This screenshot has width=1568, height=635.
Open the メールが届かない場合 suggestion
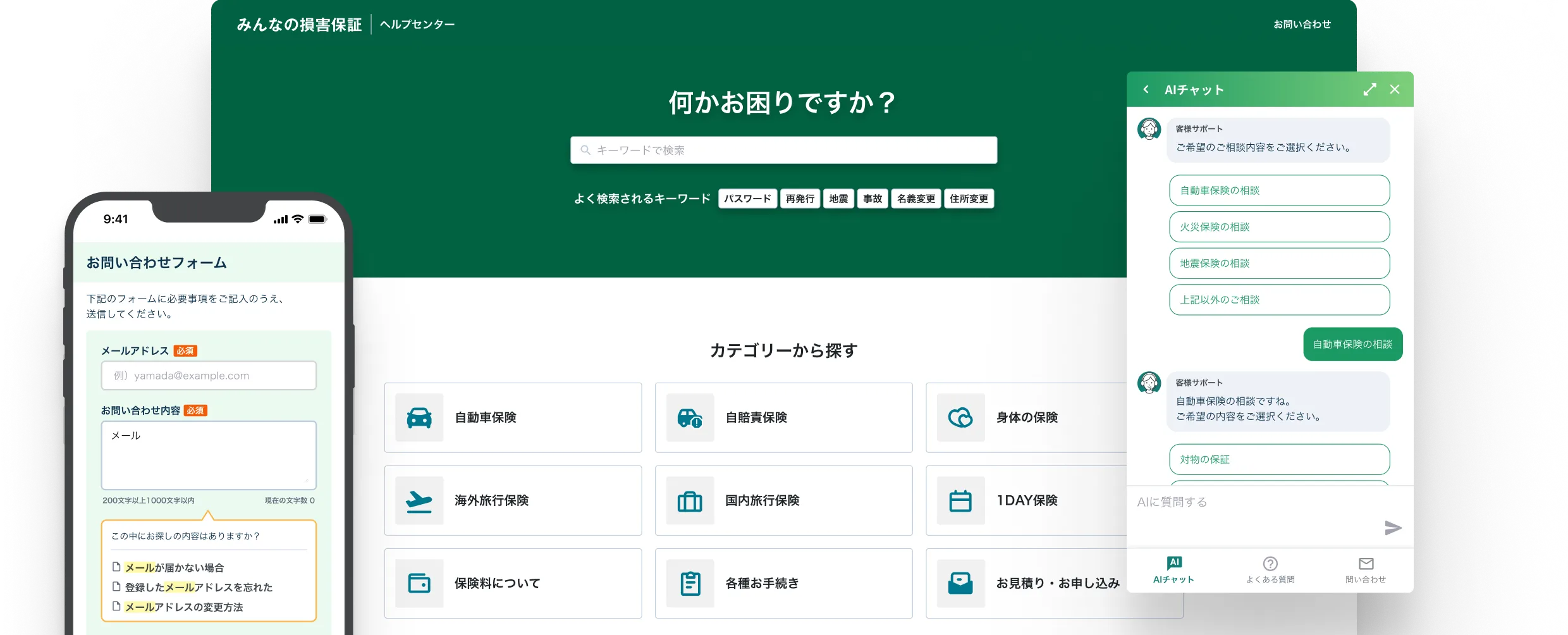174,568
